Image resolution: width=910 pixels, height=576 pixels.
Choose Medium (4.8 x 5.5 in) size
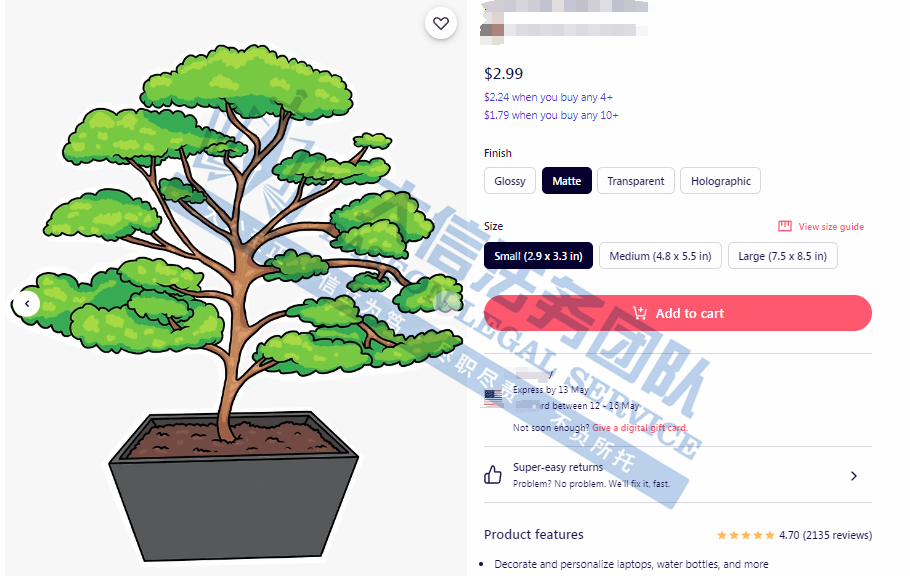660,255
